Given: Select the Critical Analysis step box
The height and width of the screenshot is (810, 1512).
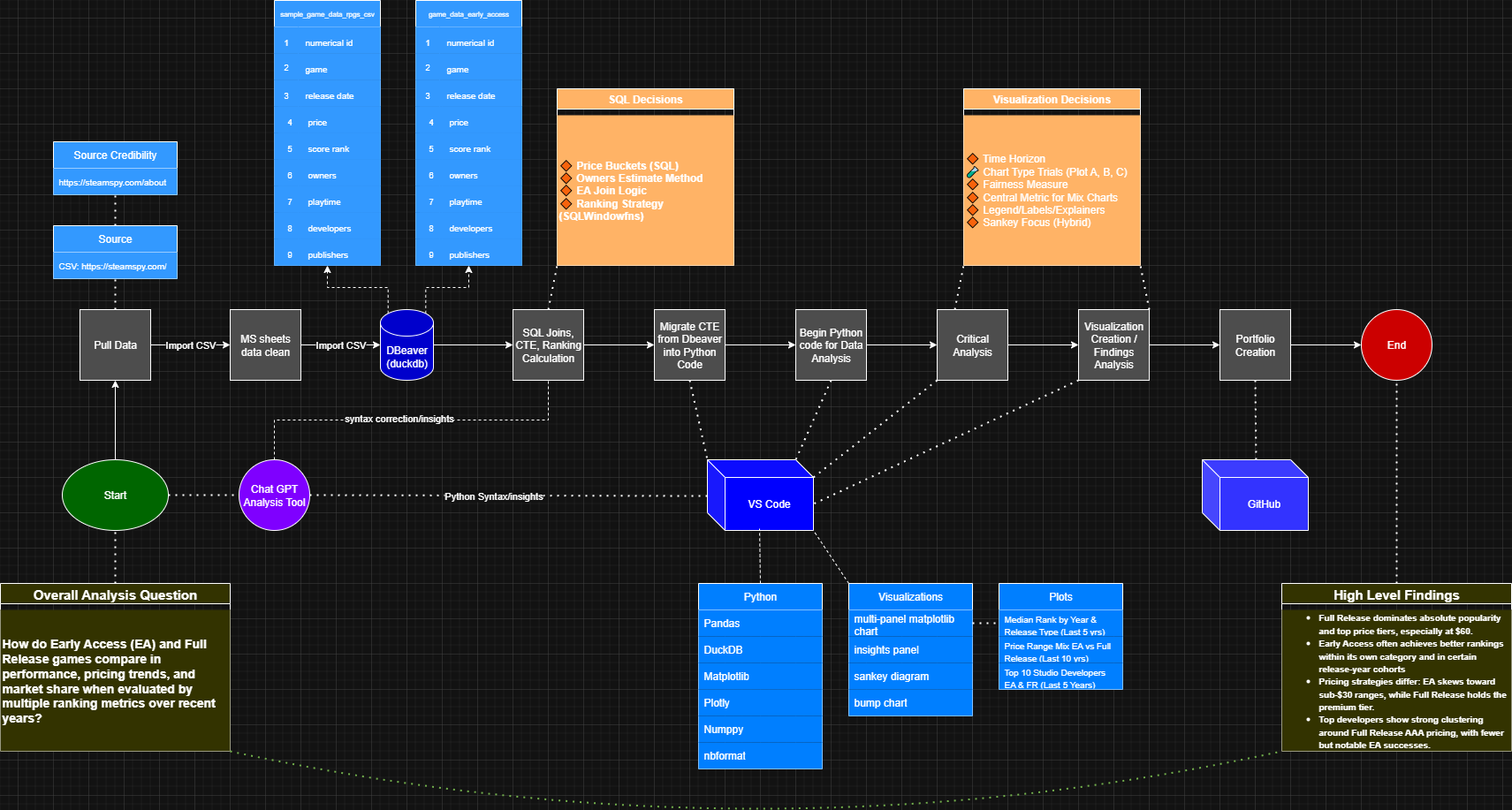Looking at the screenshot, I should click(x=972, y=345).
